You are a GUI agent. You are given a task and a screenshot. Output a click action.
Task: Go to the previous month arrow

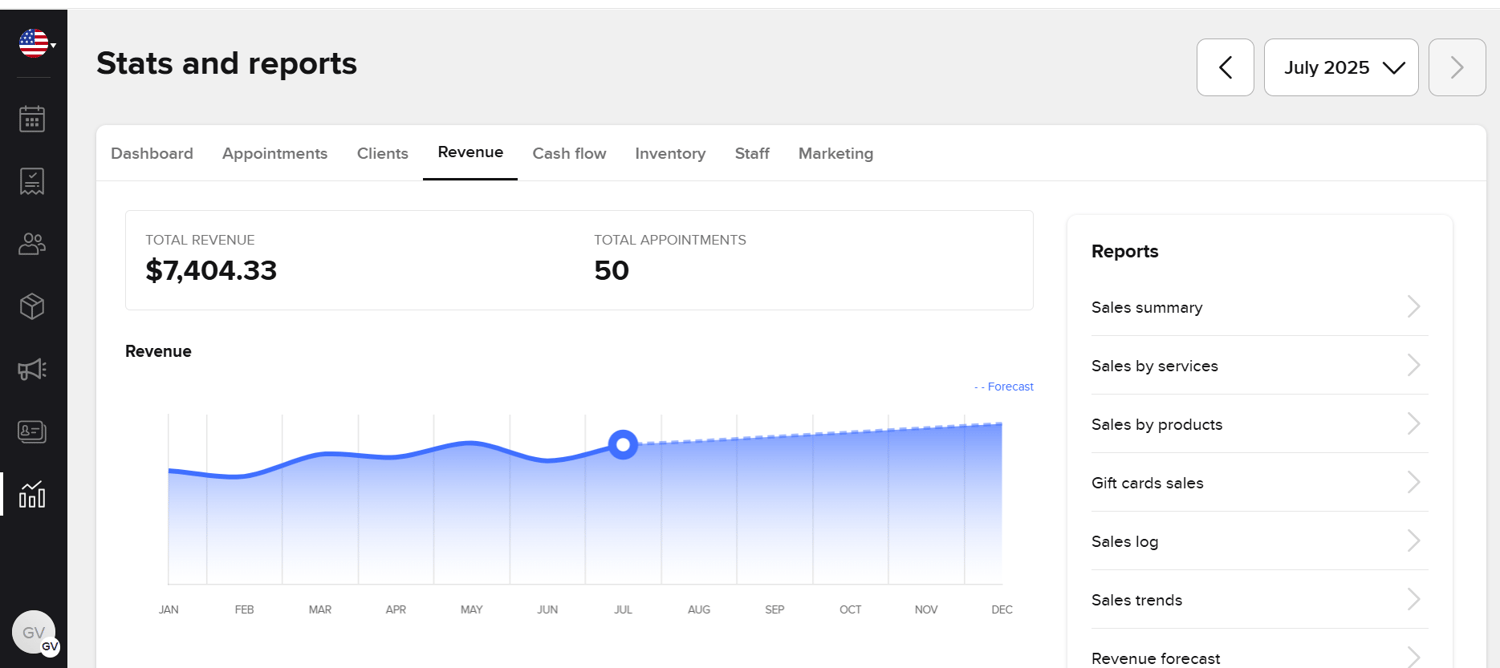[1225, 68]
